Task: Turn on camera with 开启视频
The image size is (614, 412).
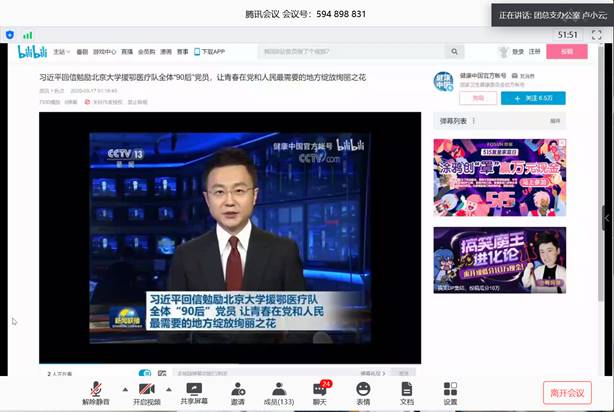Action: pos(146,391)
